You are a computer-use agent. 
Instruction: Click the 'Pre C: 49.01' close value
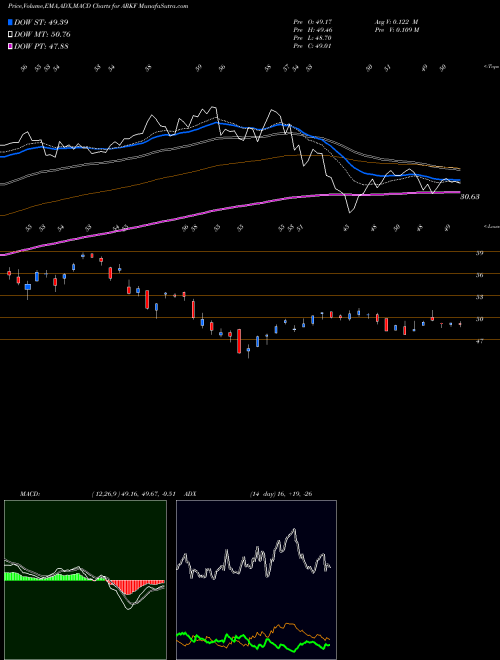pyautogui.click(x=312, y=46)
